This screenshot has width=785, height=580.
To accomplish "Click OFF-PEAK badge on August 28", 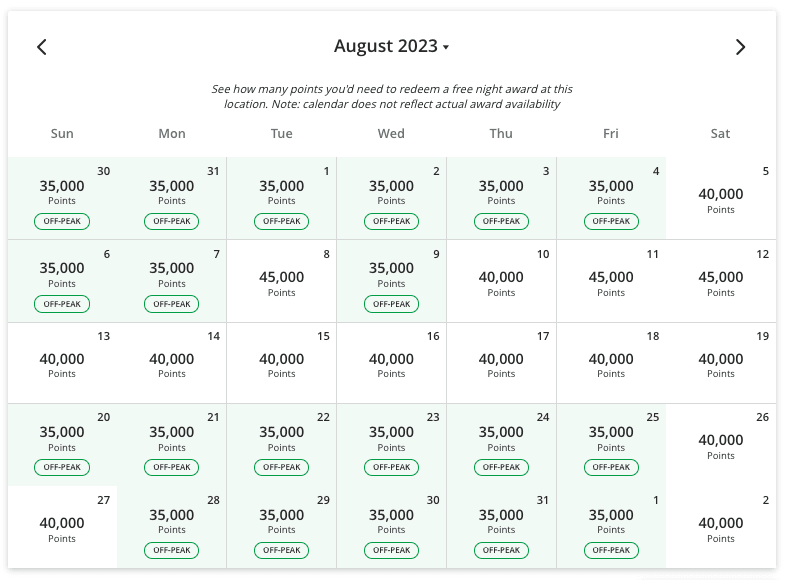I will point(172,550).
